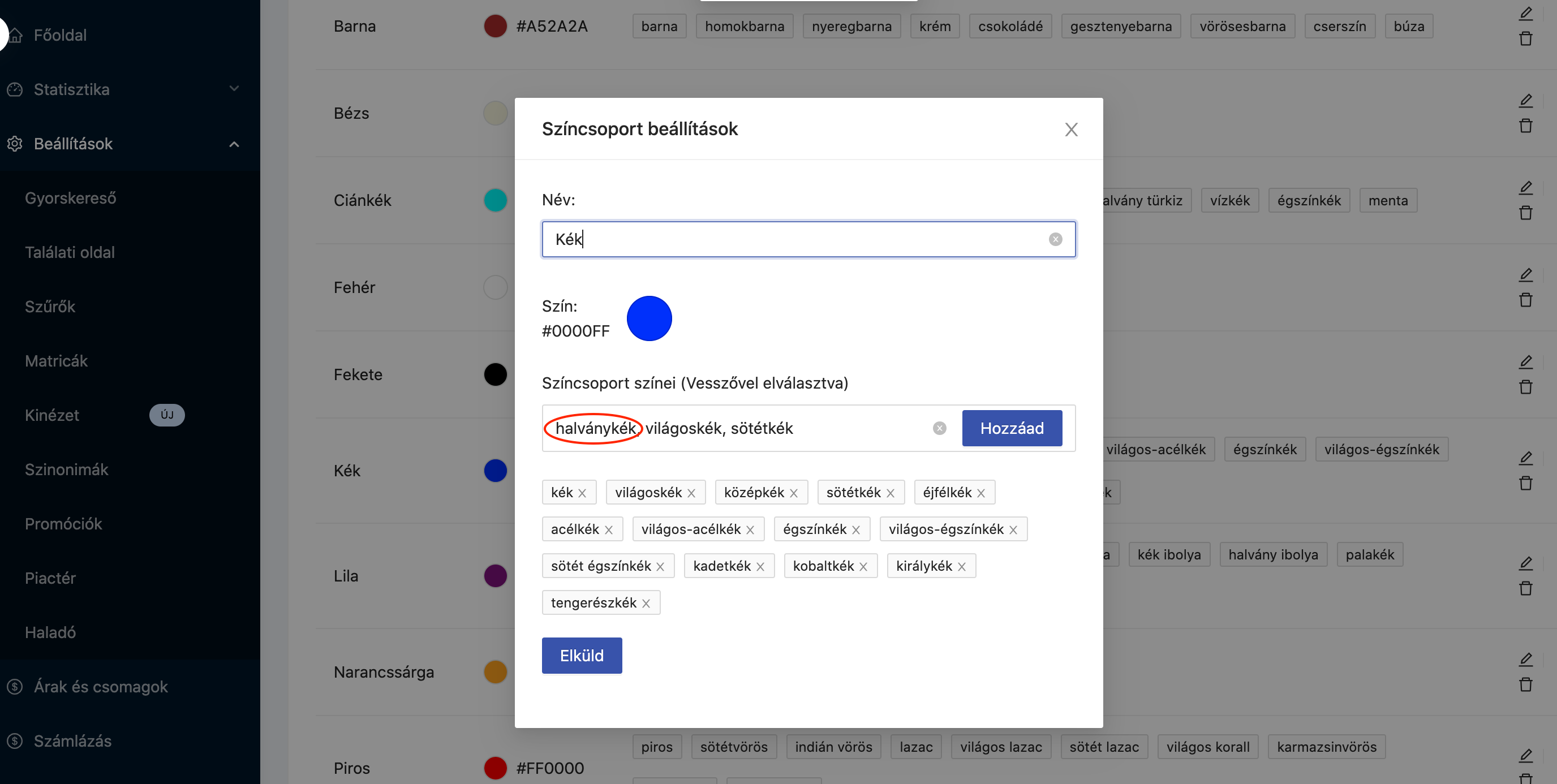Screen dimensions: 1557x784
Task: Open the Szinonimák settings page
Action: coord(67,469)
